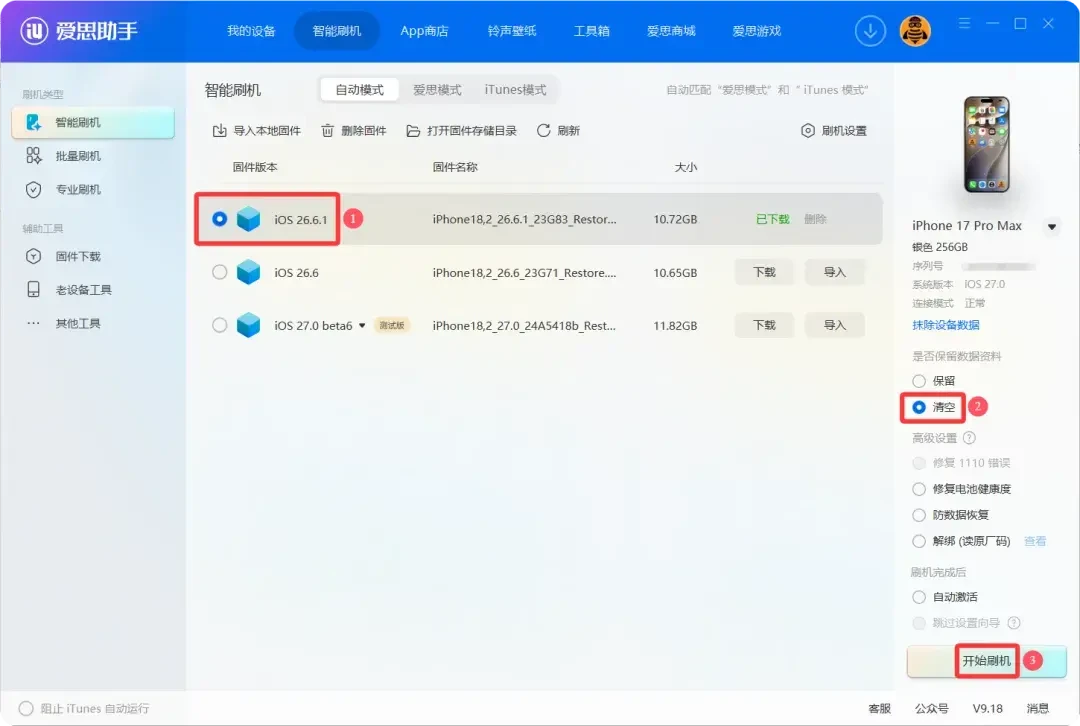
Task: Click the iOS 26.6 firmware cube icon
Action: [249, 272]
